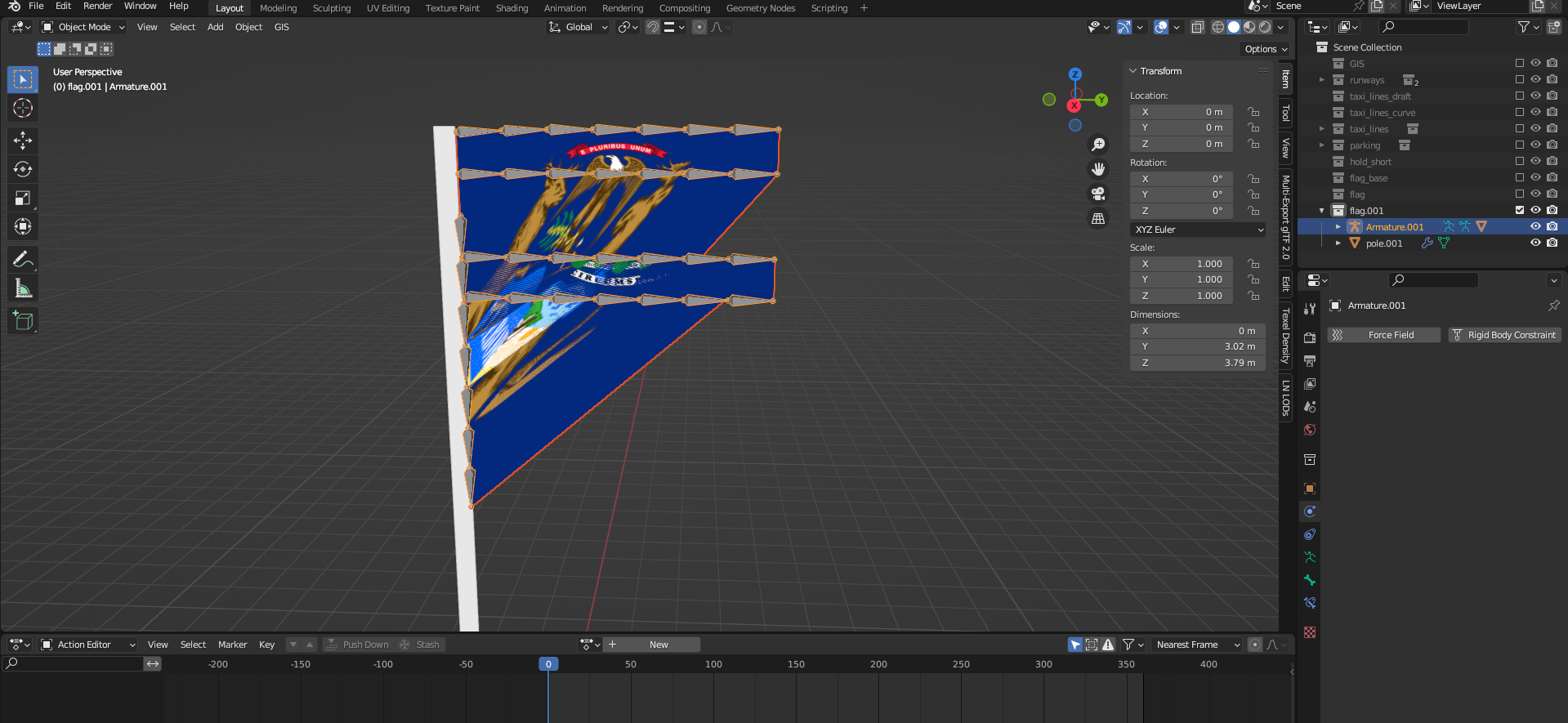This screenshot has height=723, width=1568.
Task: Open the World properties tab
Action: (1310, 430)
